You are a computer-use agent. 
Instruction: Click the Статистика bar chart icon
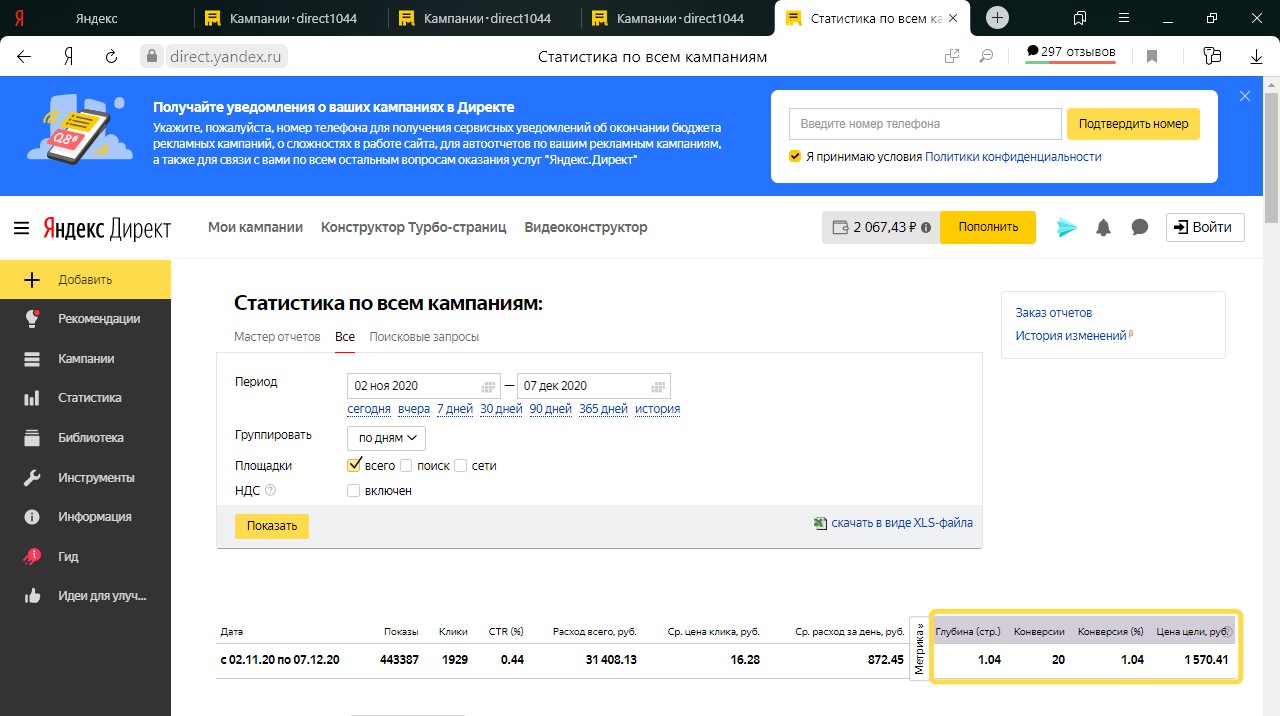[x=32, y=398]
